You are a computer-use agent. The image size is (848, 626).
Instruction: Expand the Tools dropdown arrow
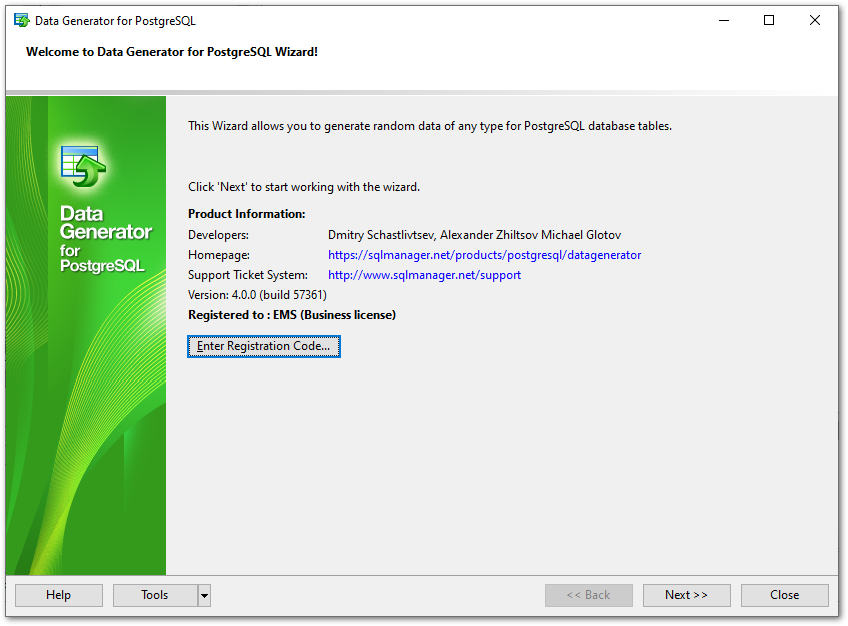[204, 595]
